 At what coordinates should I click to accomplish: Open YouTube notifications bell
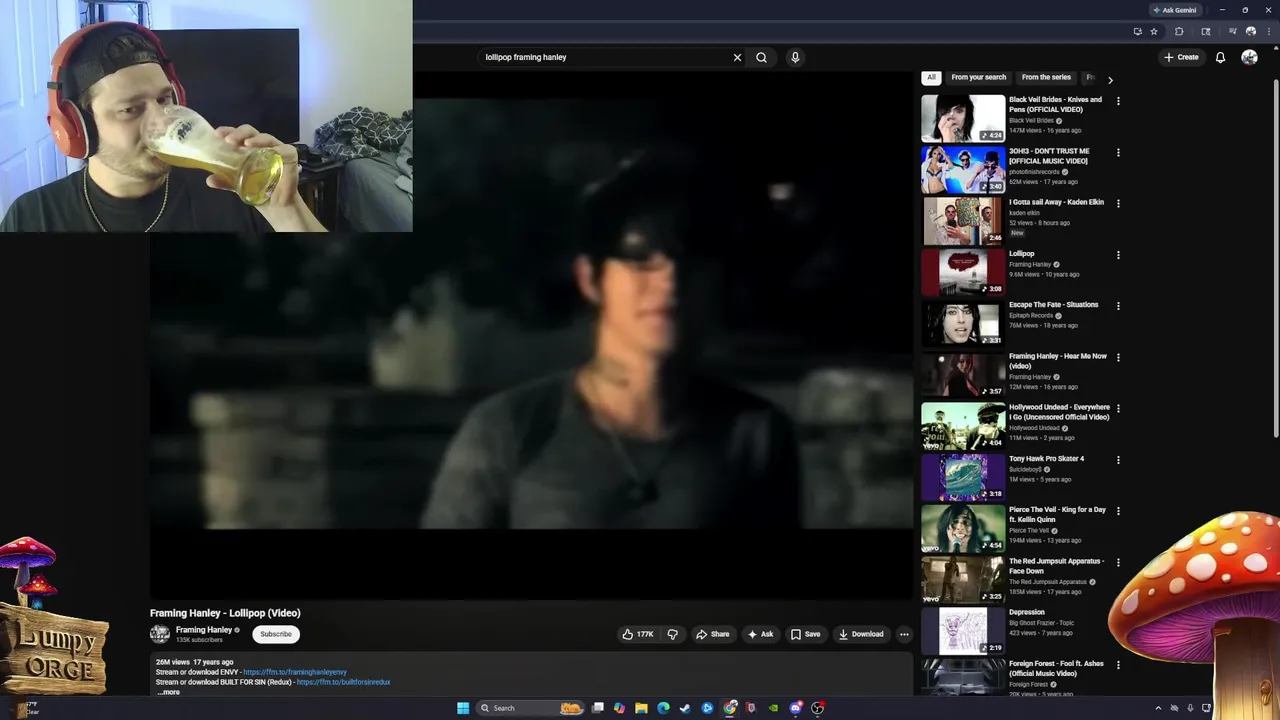tap(1220, 57)
